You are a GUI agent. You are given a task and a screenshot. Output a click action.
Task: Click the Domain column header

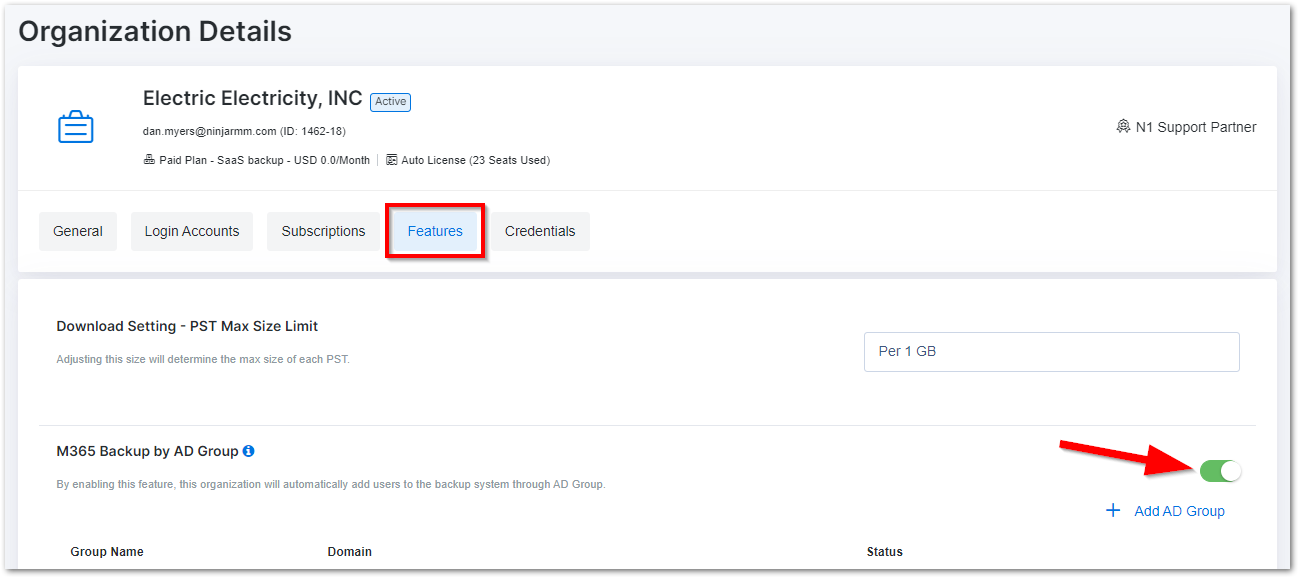pyautogui.click(x=349, y=551)
